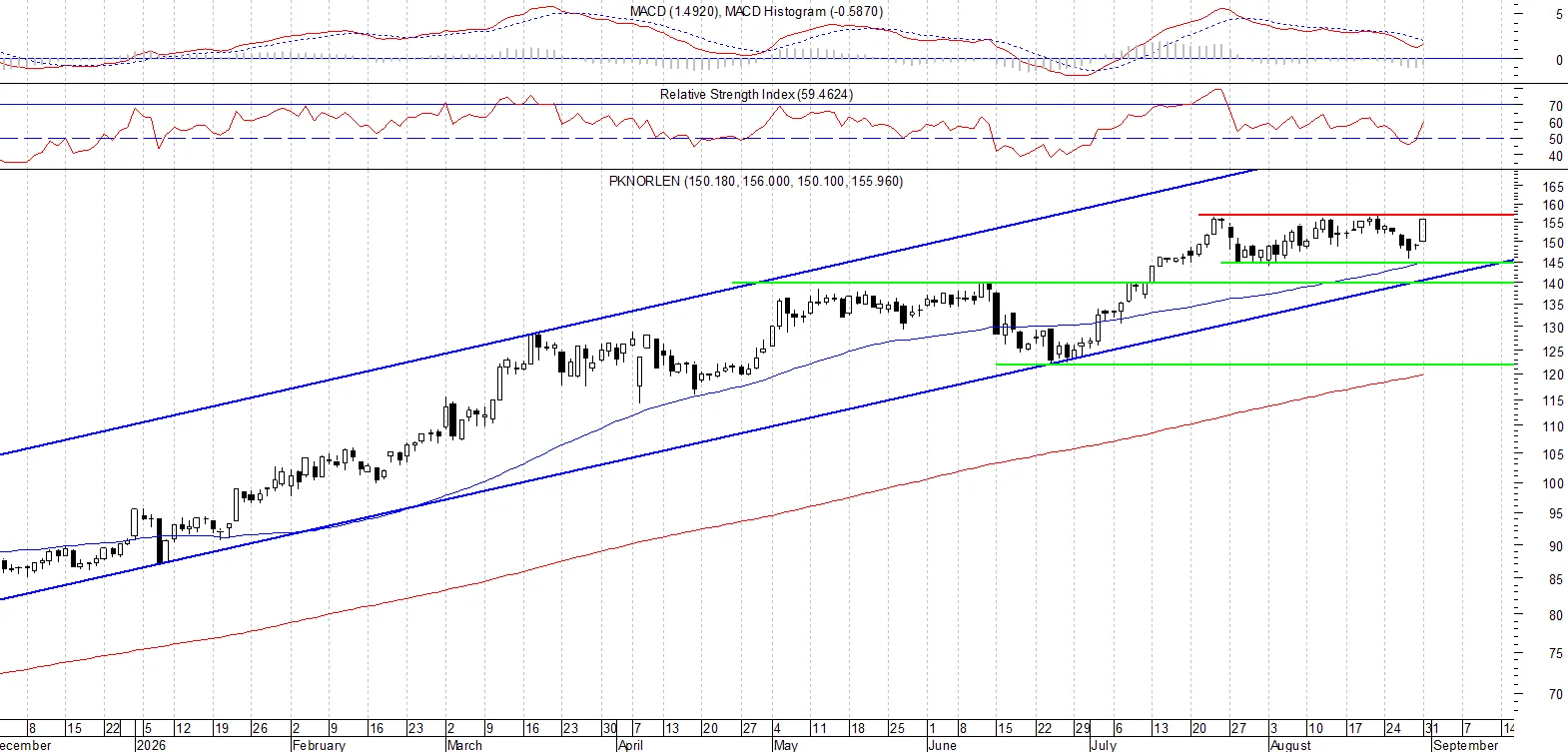Click the 100 price level on scale

tap(1552, 483)
